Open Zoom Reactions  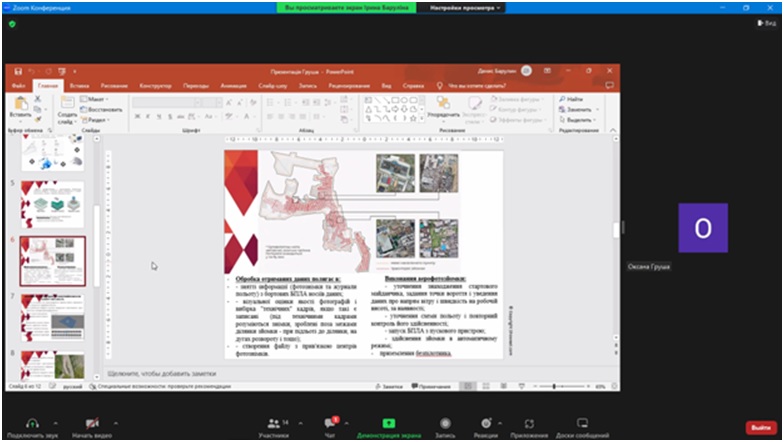pyautogui.click(x=486, y=424)
